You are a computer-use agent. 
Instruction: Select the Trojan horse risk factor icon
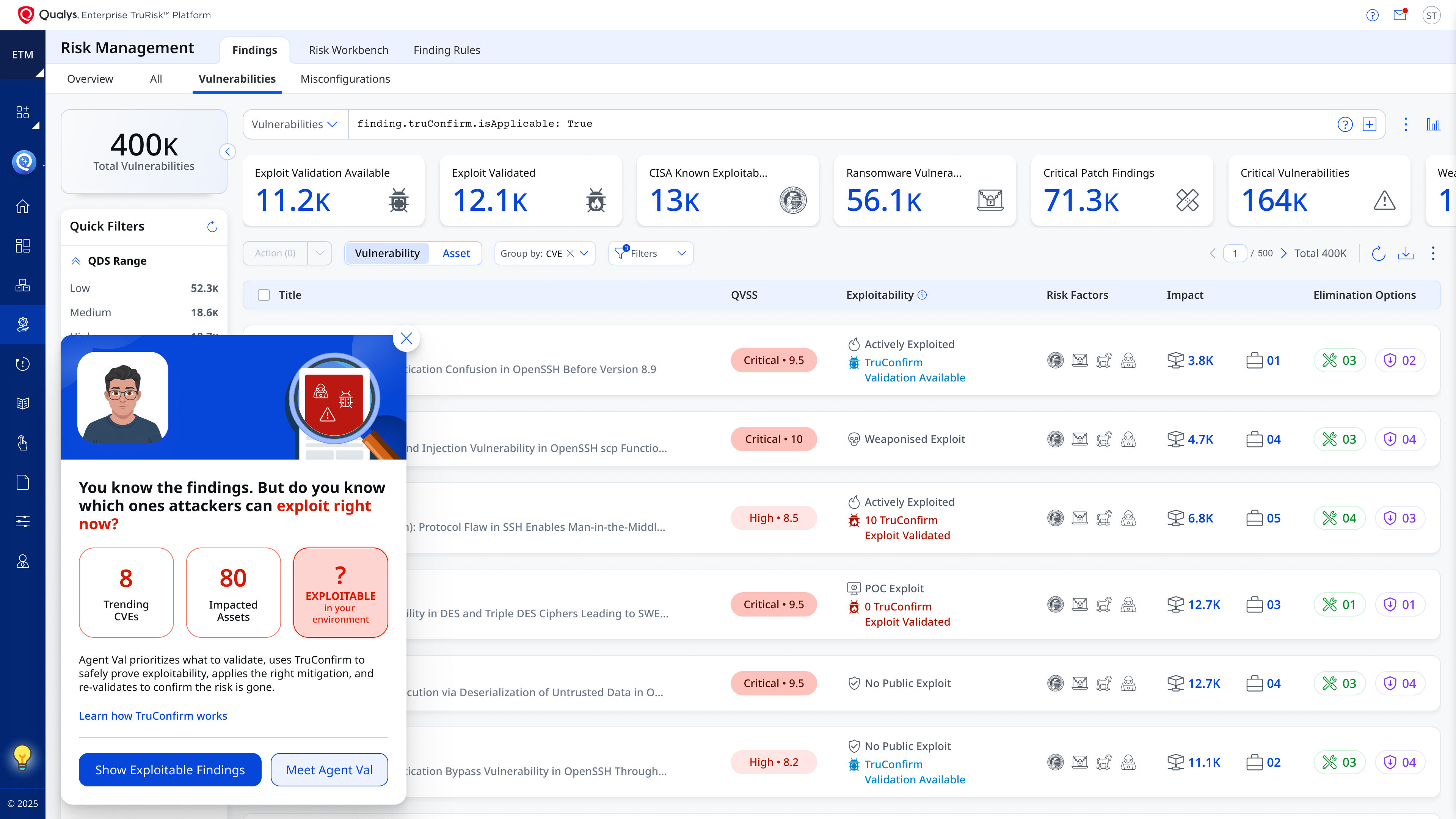click(x=1105, y=360)
